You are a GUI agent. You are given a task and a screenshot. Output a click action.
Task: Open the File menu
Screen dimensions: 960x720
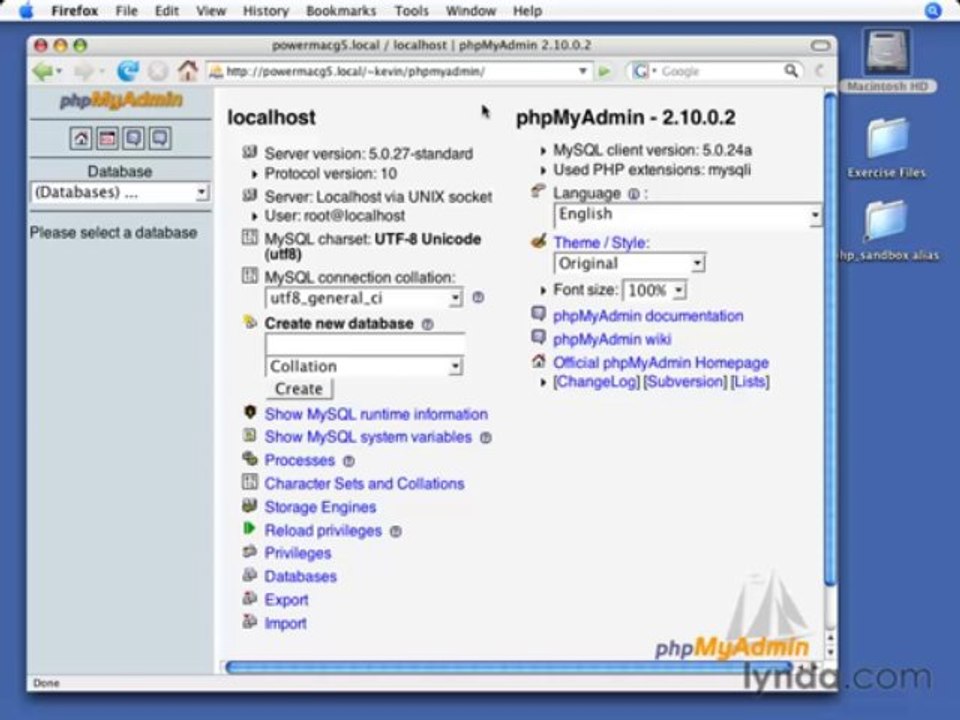pyautogui.click(x=126, y=10)
